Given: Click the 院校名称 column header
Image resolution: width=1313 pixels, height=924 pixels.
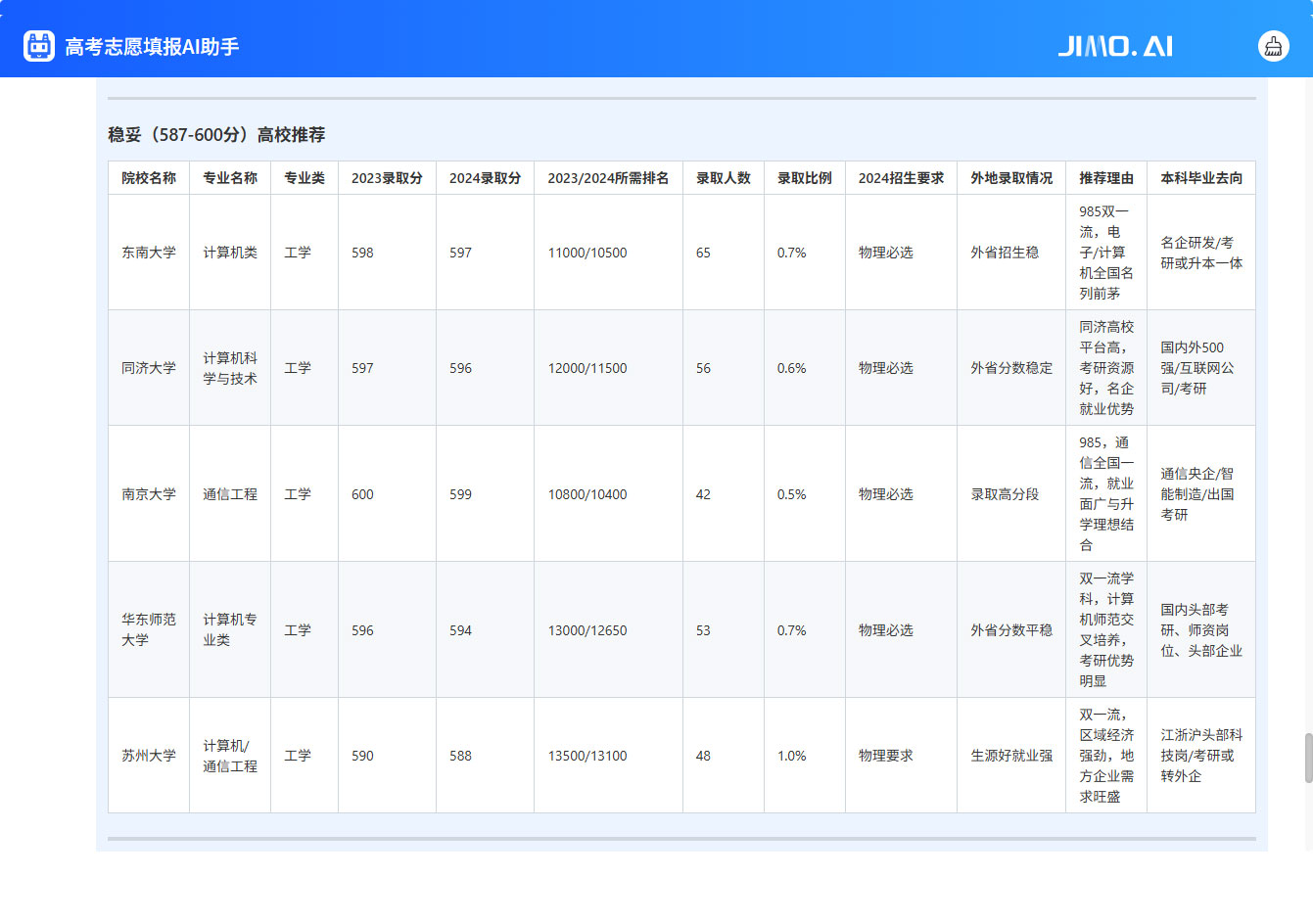Looking at the screenshot, I should coord(149,178).
